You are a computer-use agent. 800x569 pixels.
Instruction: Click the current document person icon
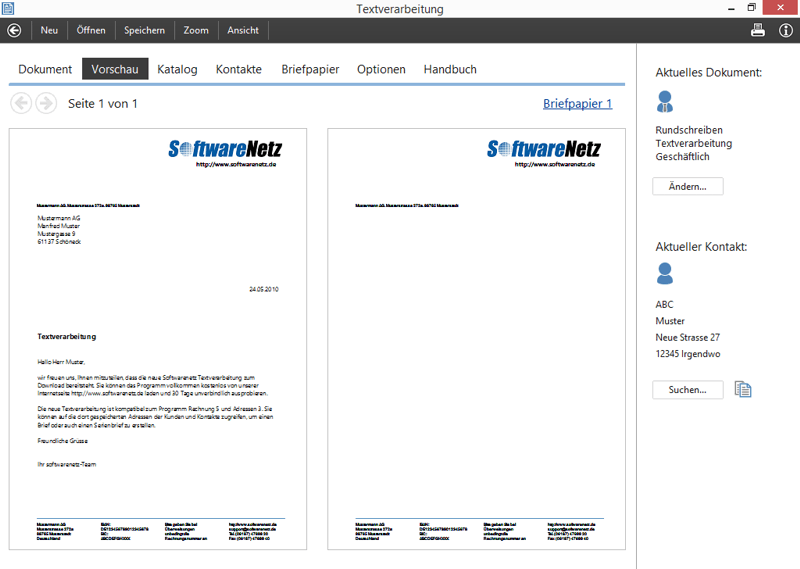[x=666, y=101]
